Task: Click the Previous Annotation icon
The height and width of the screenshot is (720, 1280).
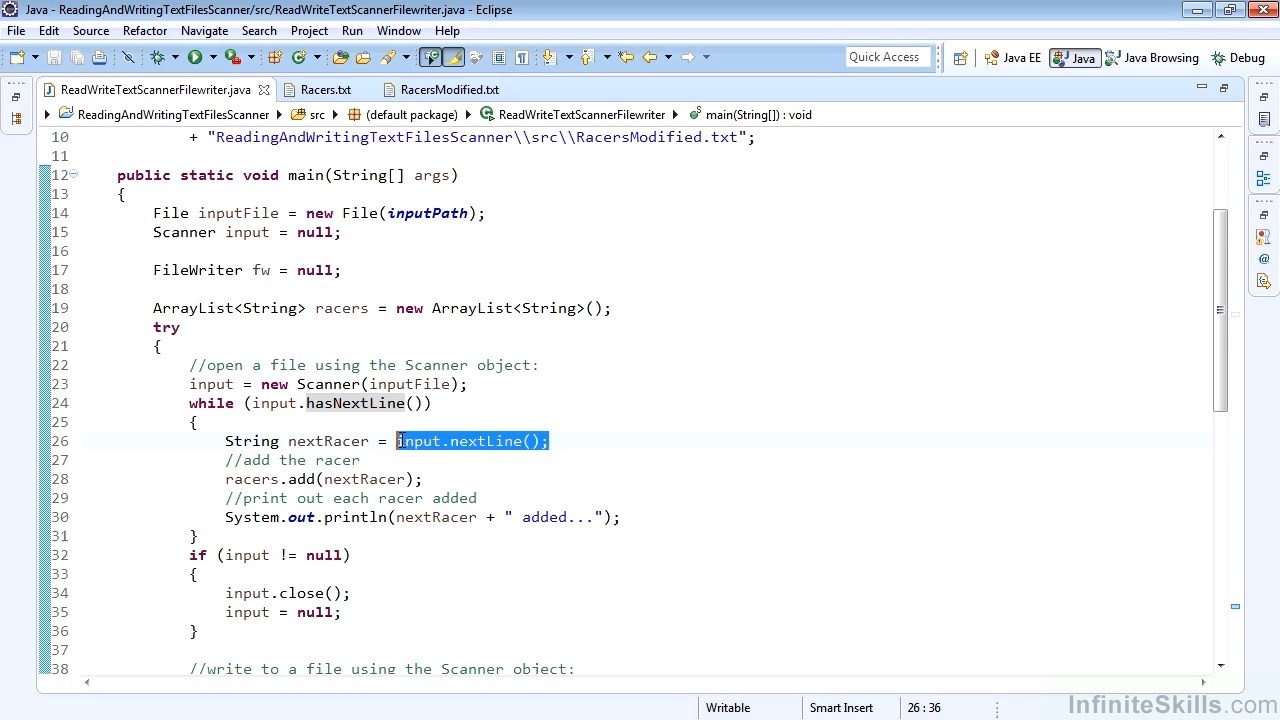Action: point(587,57)
